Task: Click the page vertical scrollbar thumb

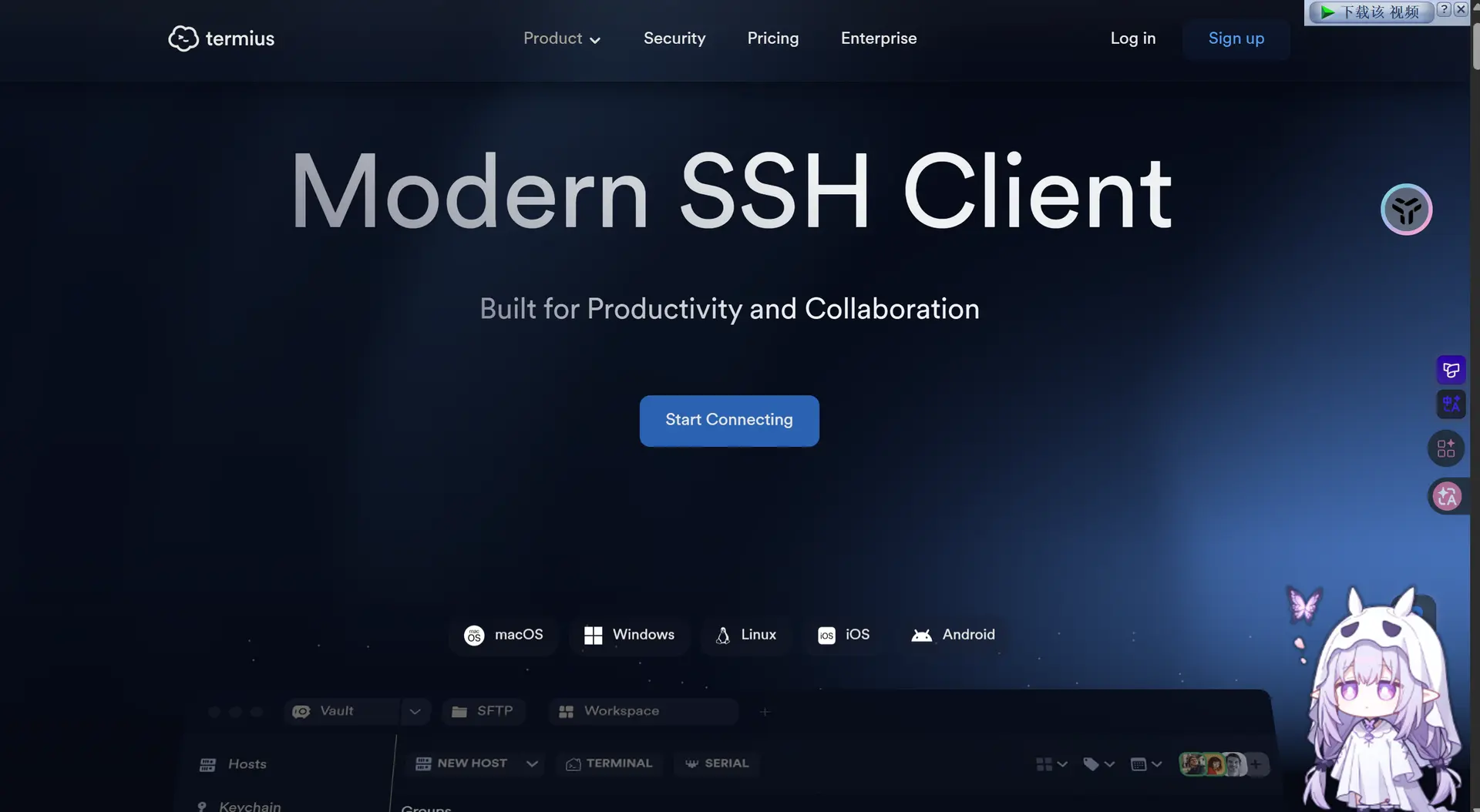Action: coord(1475,46)
